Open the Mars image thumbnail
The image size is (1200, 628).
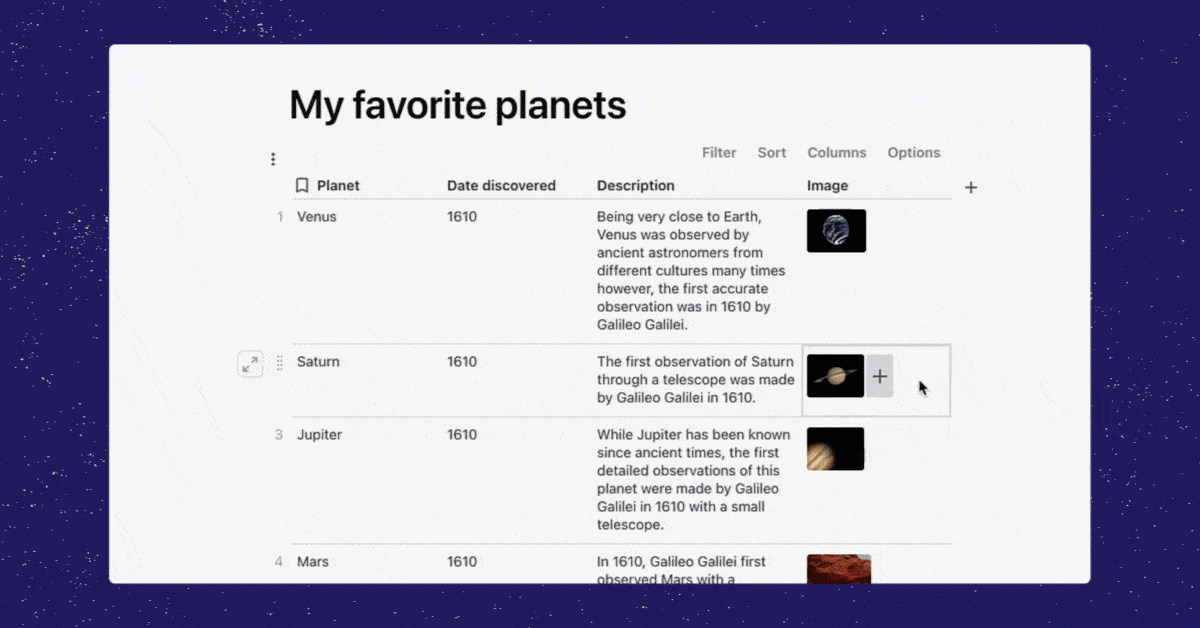pos(839,568)
